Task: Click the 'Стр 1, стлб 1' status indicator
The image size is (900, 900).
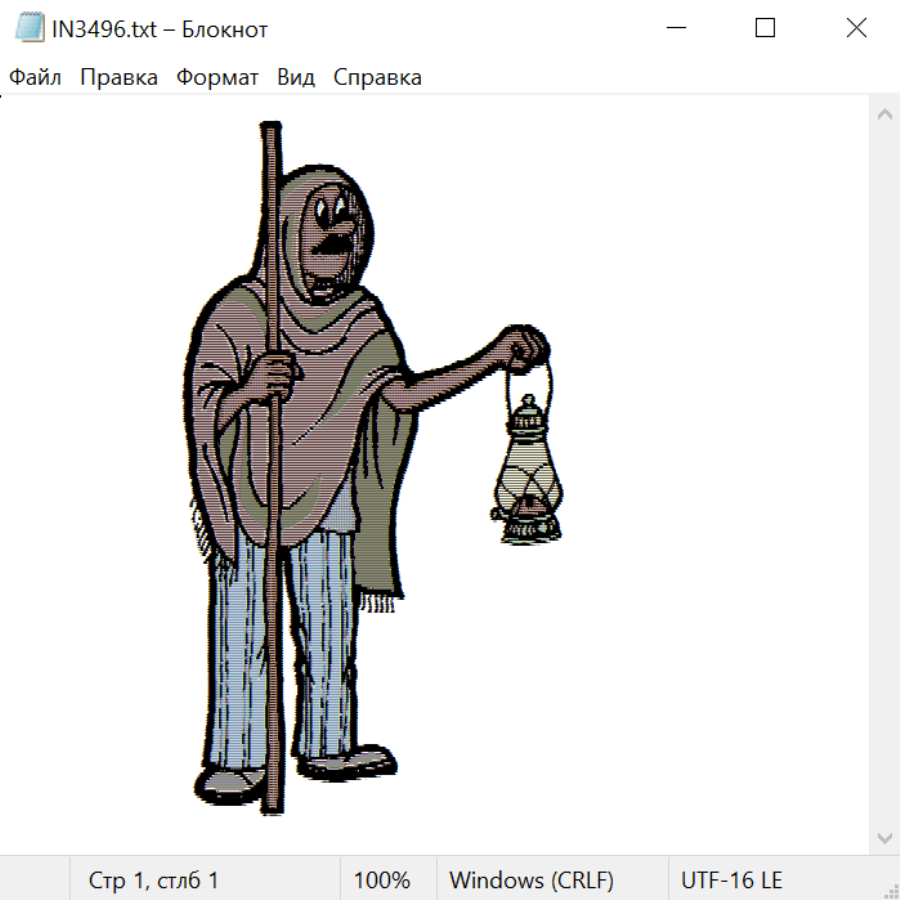Action: tap(153, 880)
